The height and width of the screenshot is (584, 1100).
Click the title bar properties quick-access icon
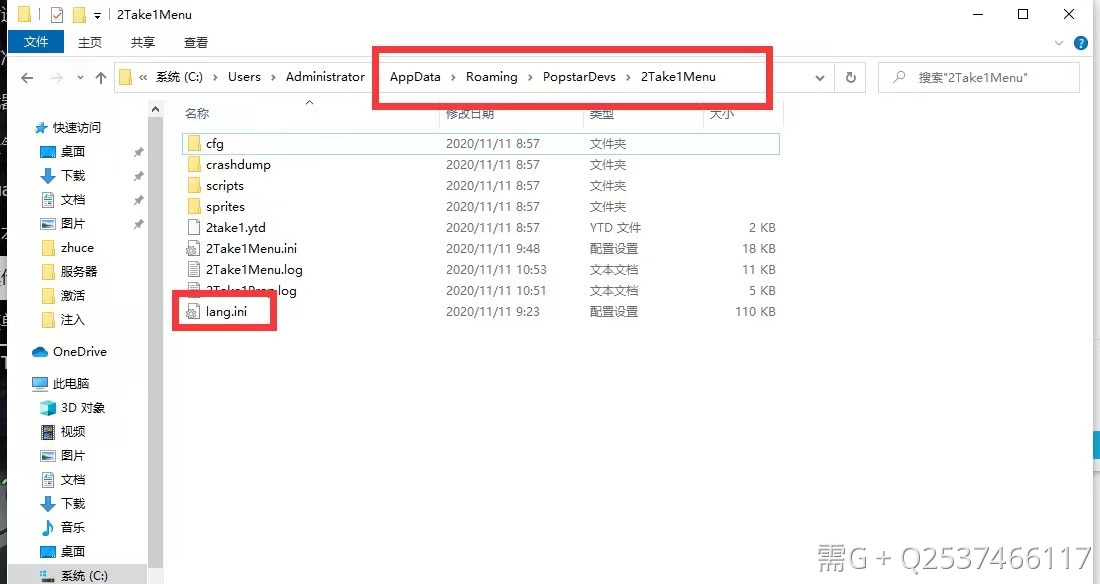pyautogui.click(x=57, y=15)
